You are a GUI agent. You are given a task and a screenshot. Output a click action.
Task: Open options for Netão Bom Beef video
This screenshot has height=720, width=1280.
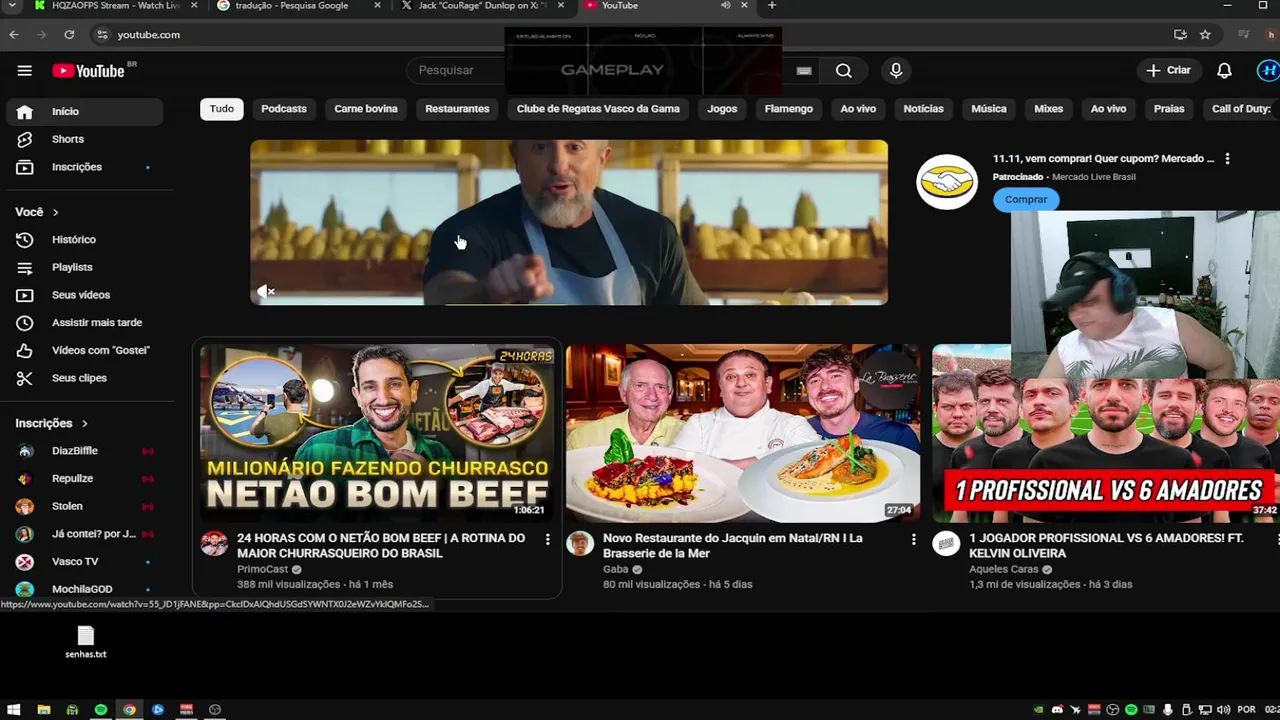(547, 540)
